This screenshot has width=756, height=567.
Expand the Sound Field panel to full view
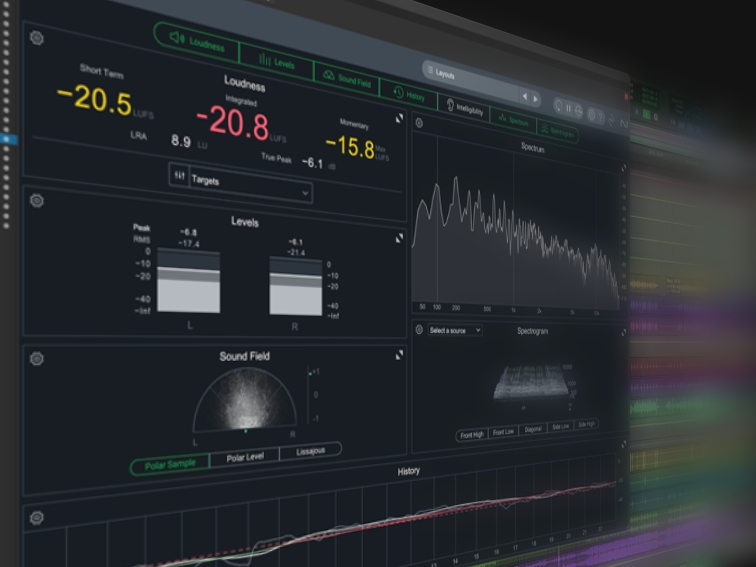pyautogui.click(x=399, y=355)
